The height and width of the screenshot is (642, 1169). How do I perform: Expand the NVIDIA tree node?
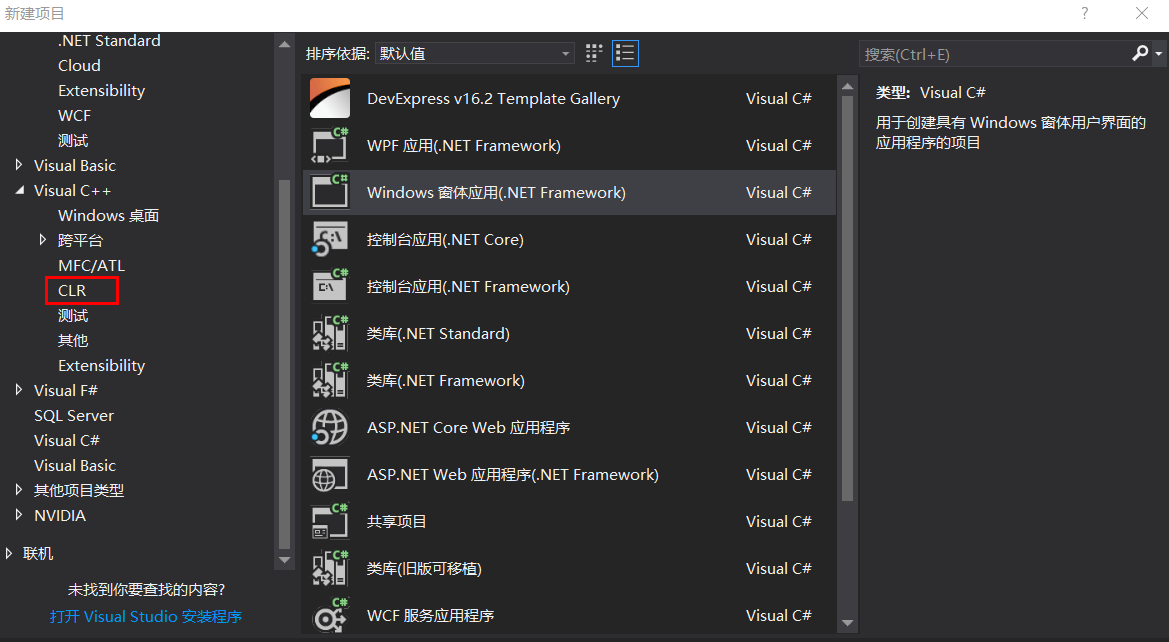(19, 515)
